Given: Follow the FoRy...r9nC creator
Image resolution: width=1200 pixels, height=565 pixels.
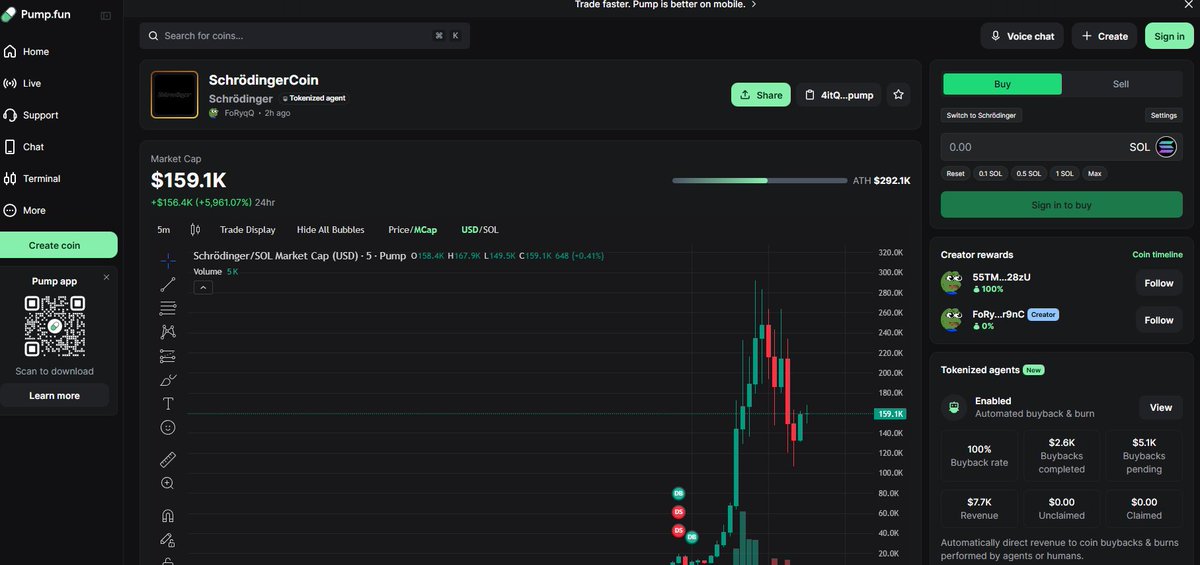Looking at the screenshot, I should click(x=1159, y=320).
